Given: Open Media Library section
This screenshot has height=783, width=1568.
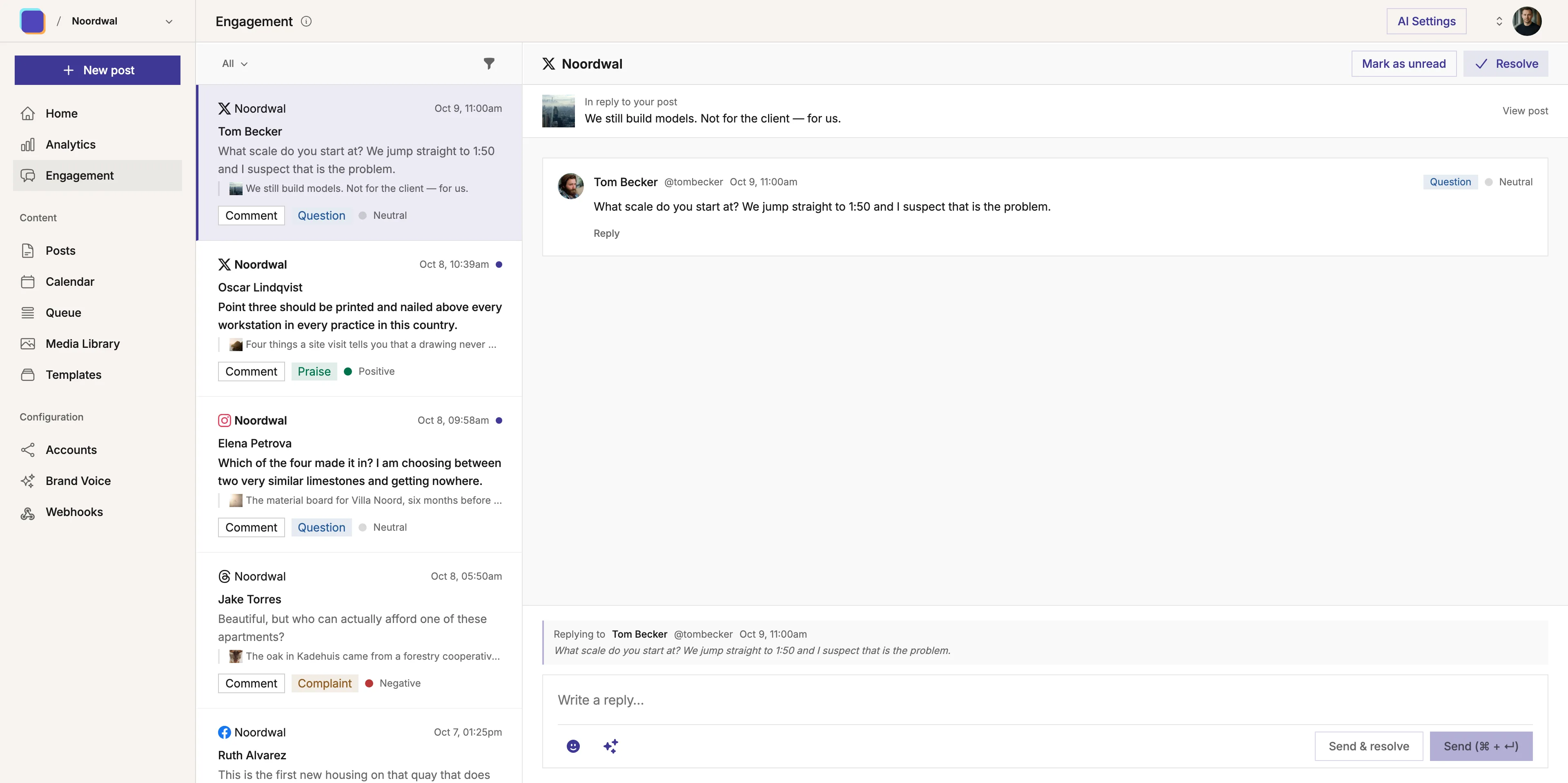Looking at the screenshot, I should [98, 344].
